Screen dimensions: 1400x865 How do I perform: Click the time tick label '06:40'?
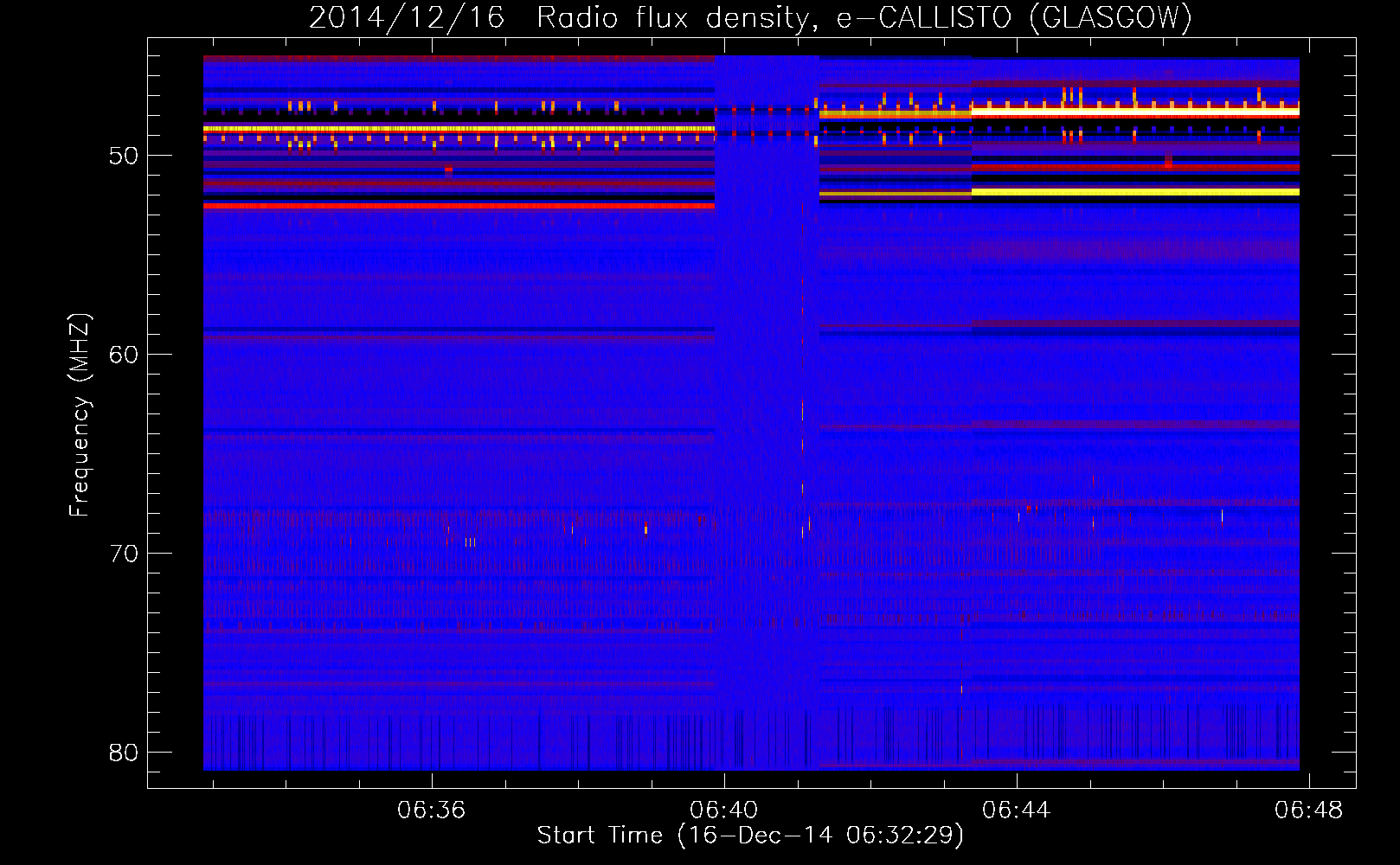coord(723,811)
